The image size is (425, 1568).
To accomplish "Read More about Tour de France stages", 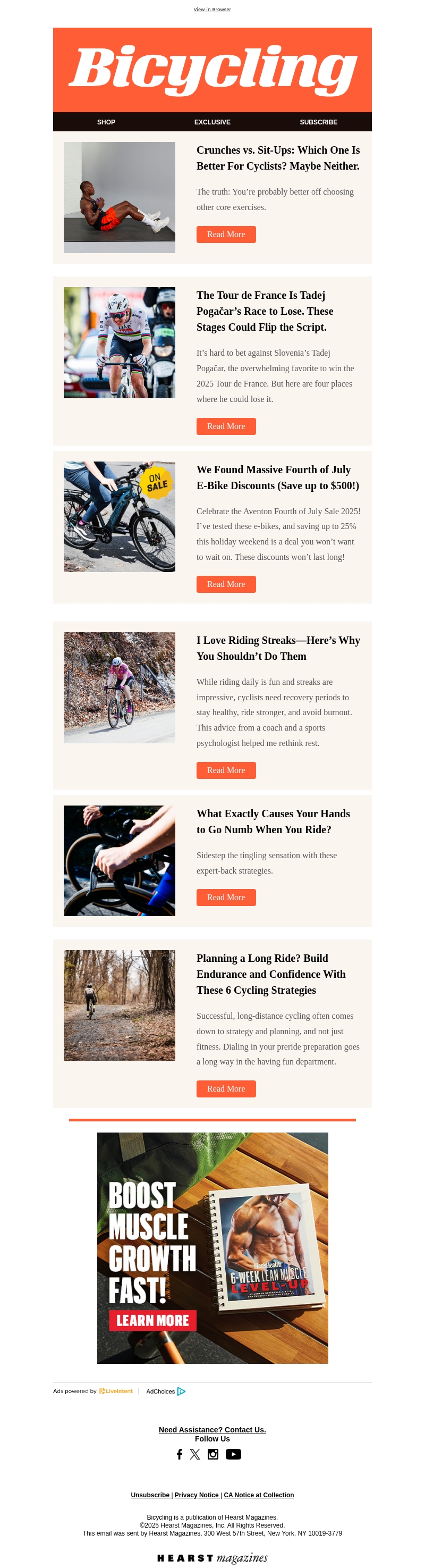I will pos(226,426).
